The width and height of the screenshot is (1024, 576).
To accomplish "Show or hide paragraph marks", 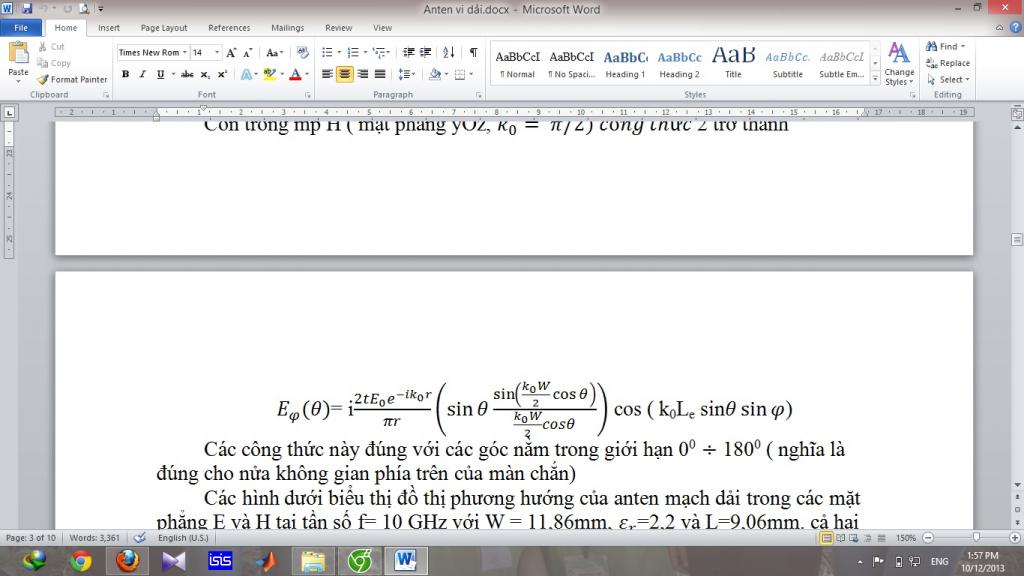I will point(473,52).
